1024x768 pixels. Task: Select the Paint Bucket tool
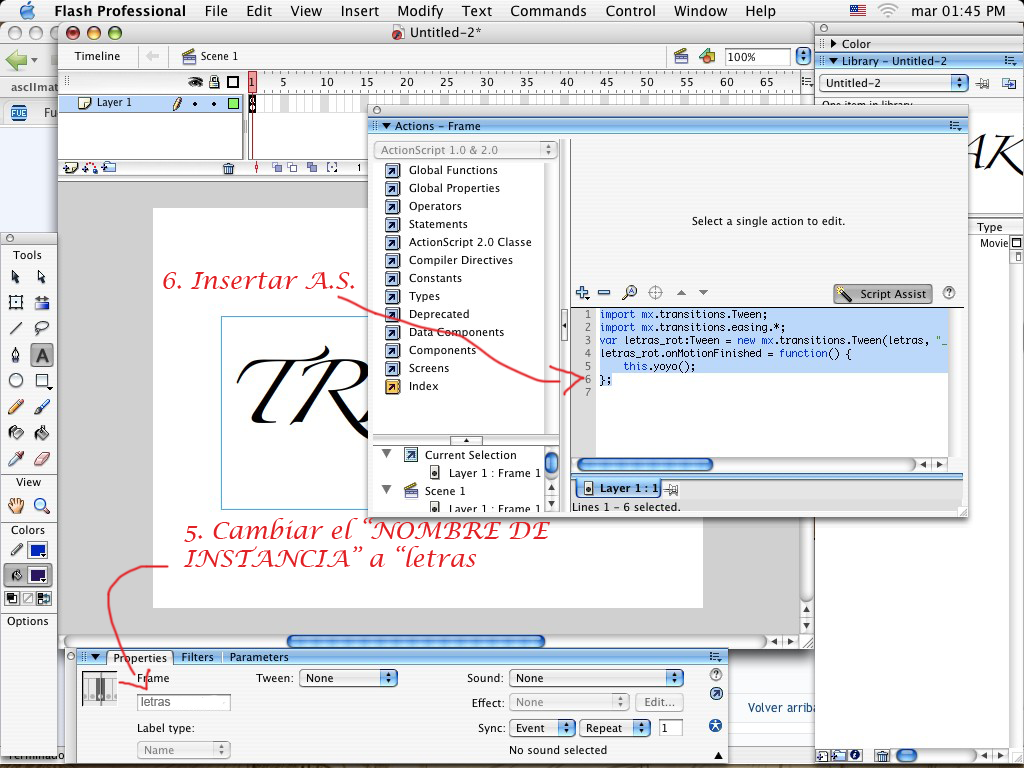pos(42,432)
